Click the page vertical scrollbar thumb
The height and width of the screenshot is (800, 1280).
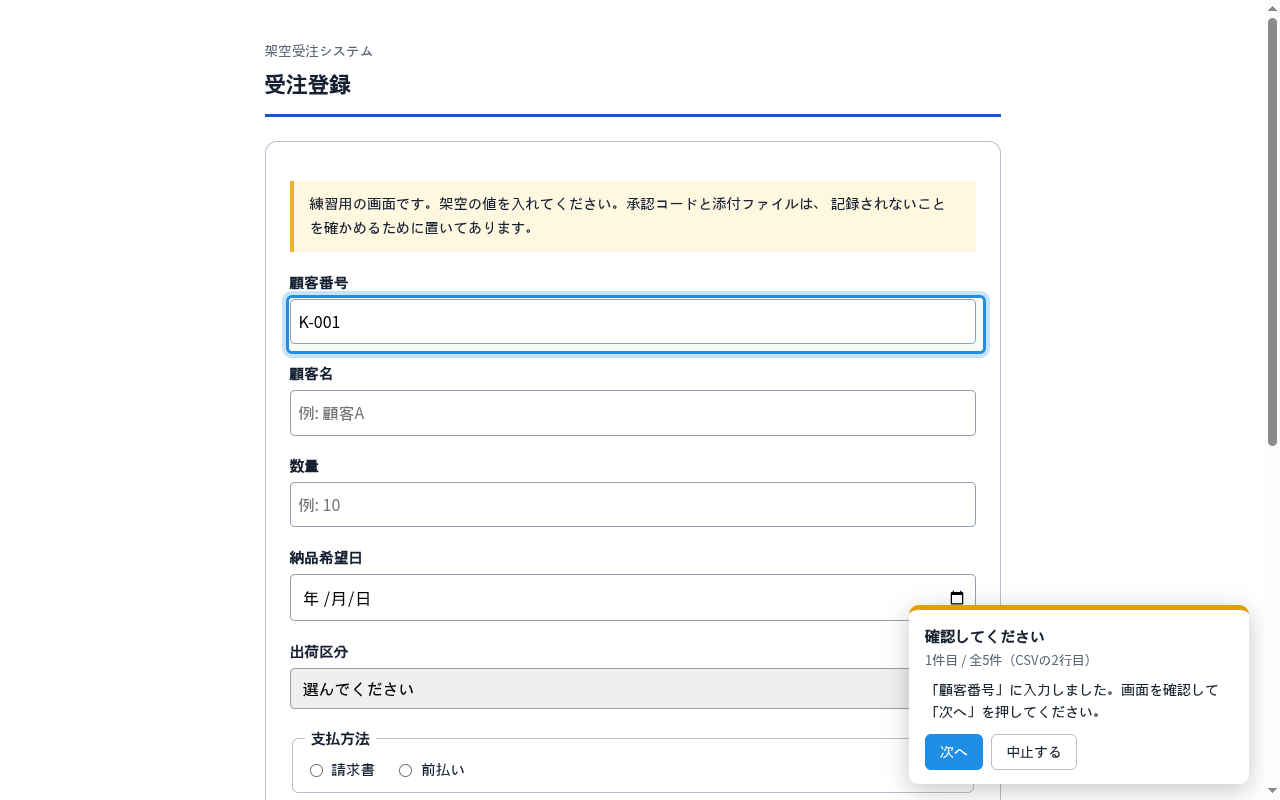tap(1272, 232)
